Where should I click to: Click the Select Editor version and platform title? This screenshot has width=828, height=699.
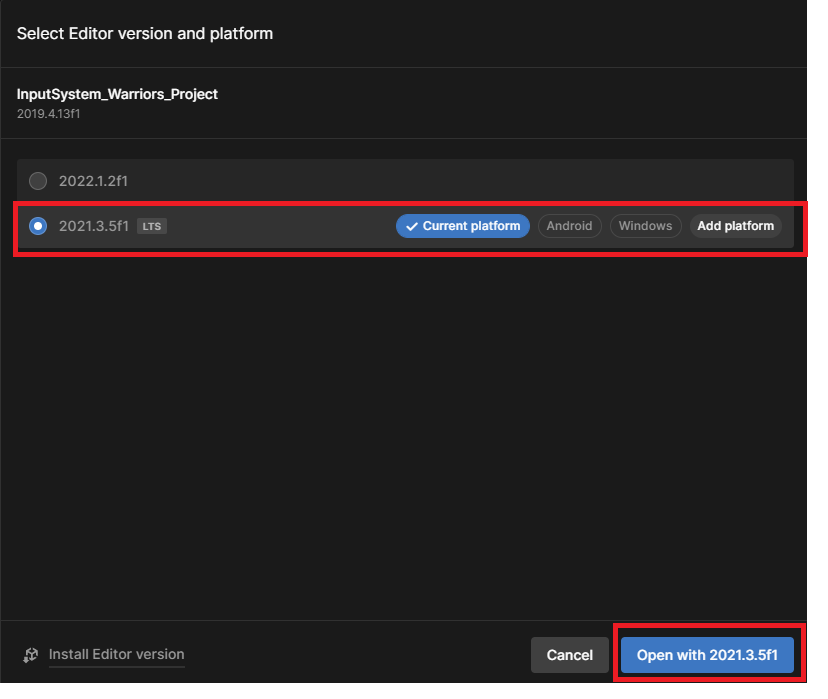(145, 33)
